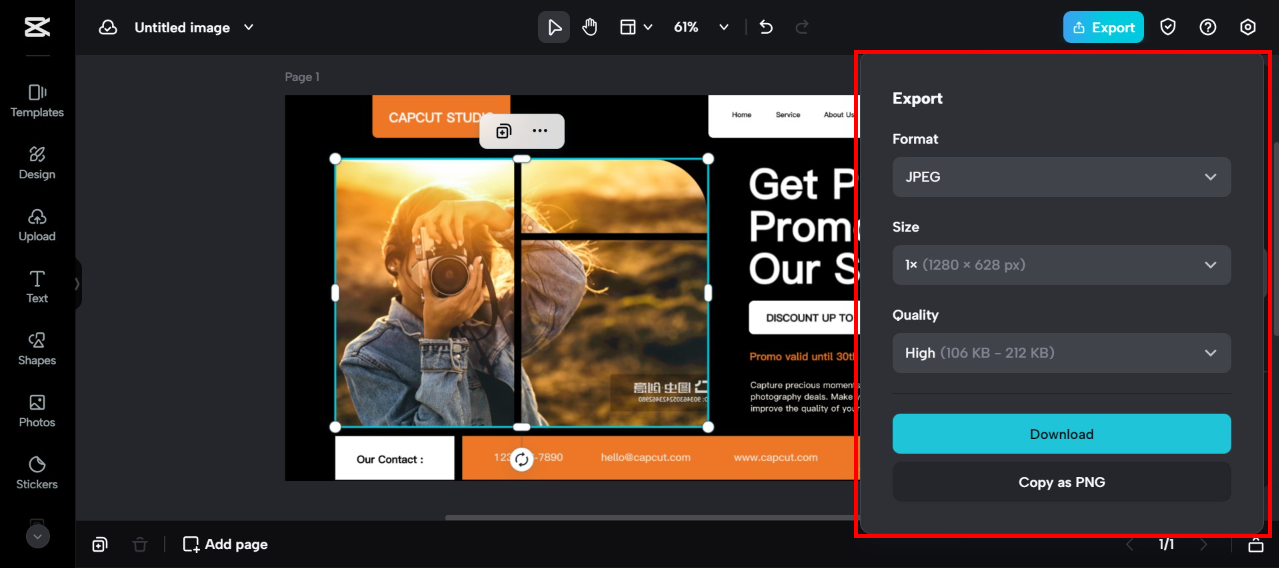1279x568 pixels.
Task: Activate the hand pan tool
Action: pyautogui.click(x=590, y=27)
